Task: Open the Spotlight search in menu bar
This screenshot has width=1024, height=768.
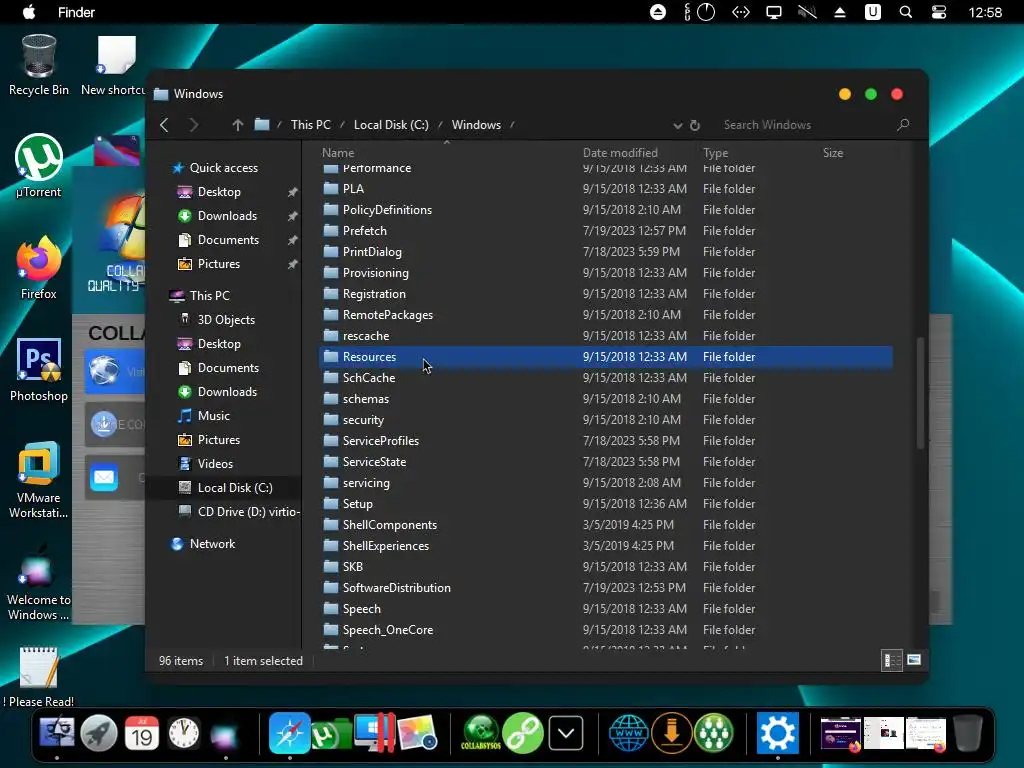Action: point(905,12)
